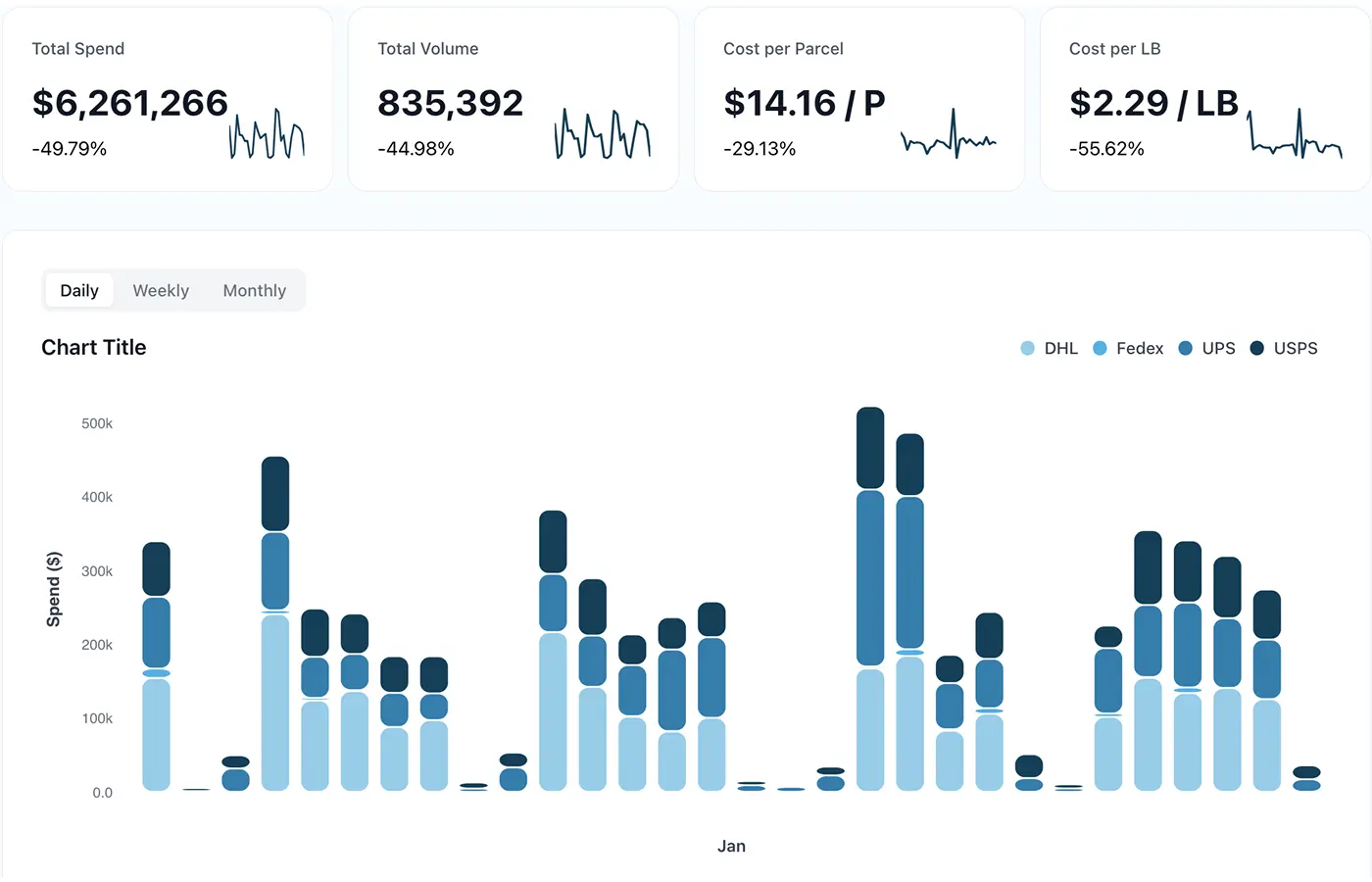Click the -29.13% change figure
The image size is (1372, 882).
point(759,149)
